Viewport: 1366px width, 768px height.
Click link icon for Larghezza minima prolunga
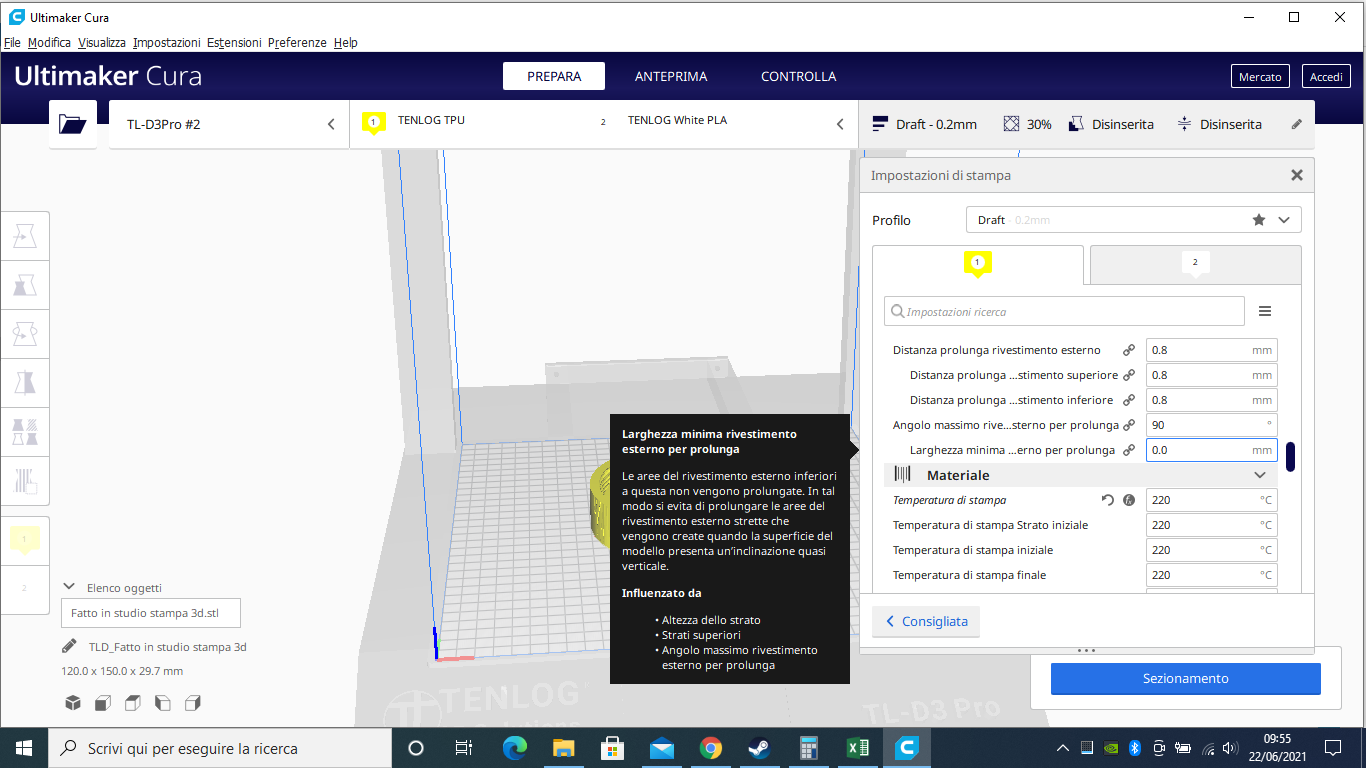[1129, 450]
